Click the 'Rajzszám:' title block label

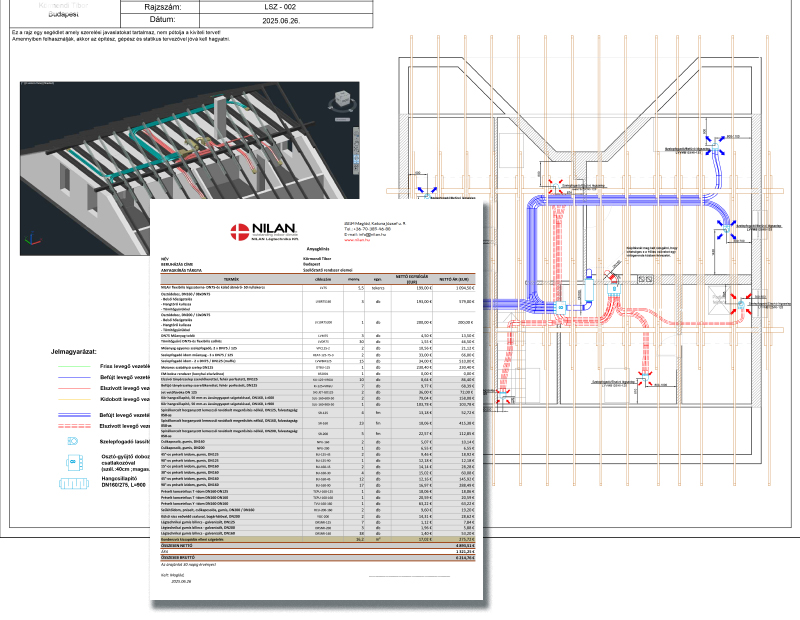tap(163, 7)
